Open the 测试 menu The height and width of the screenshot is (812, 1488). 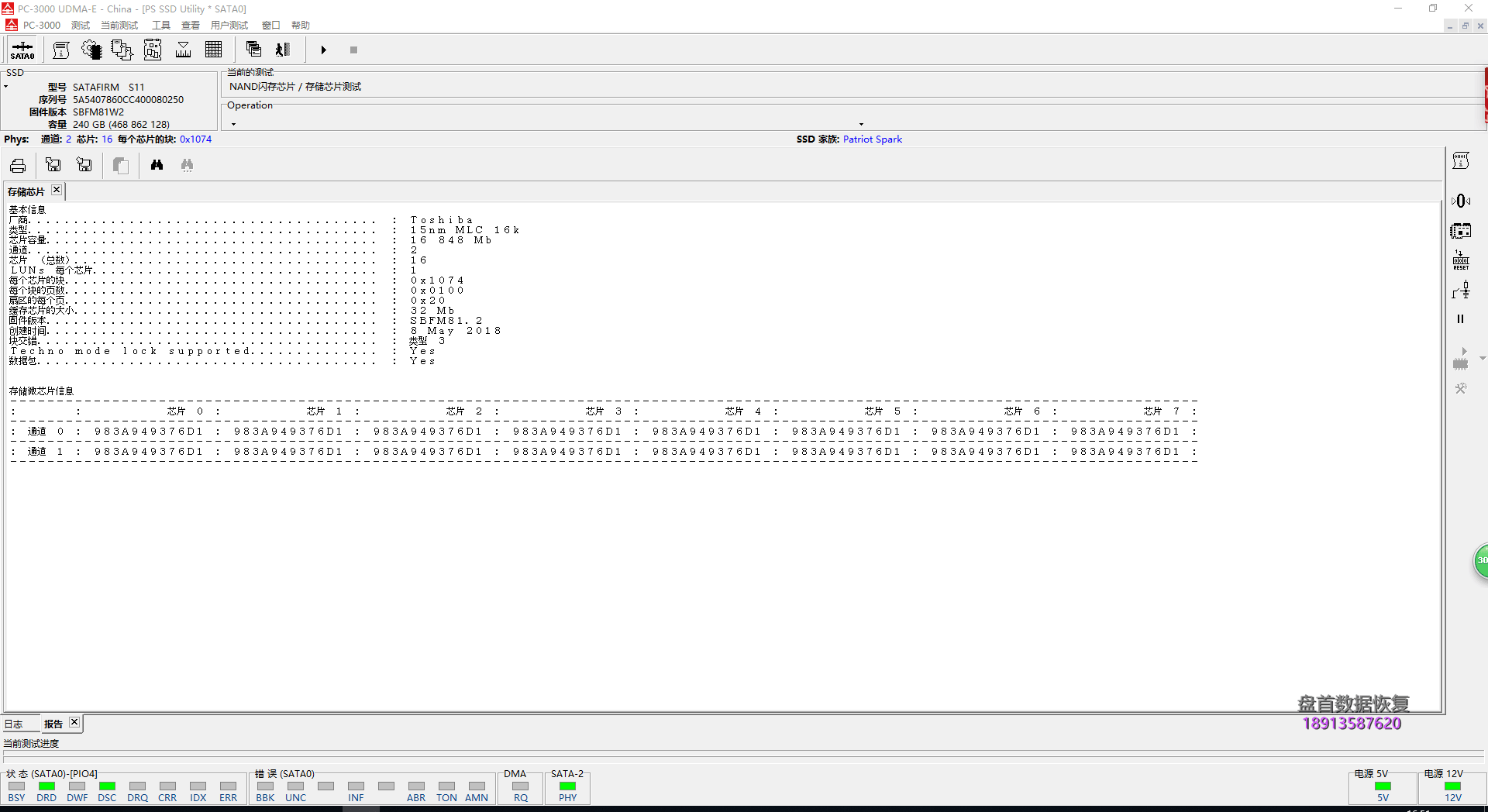(81, 25)
